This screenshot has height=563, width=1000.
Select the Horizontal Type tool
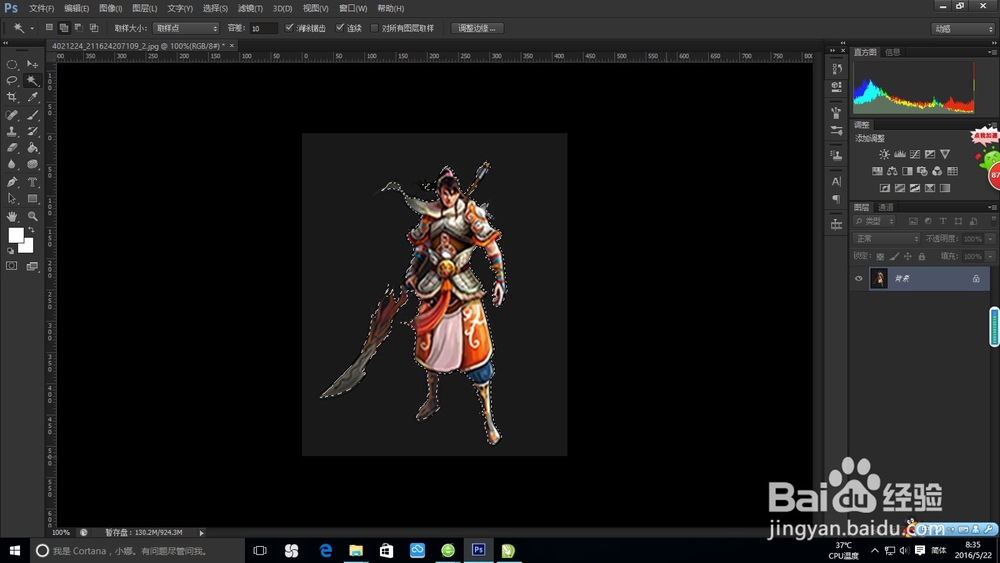point(32,182)
